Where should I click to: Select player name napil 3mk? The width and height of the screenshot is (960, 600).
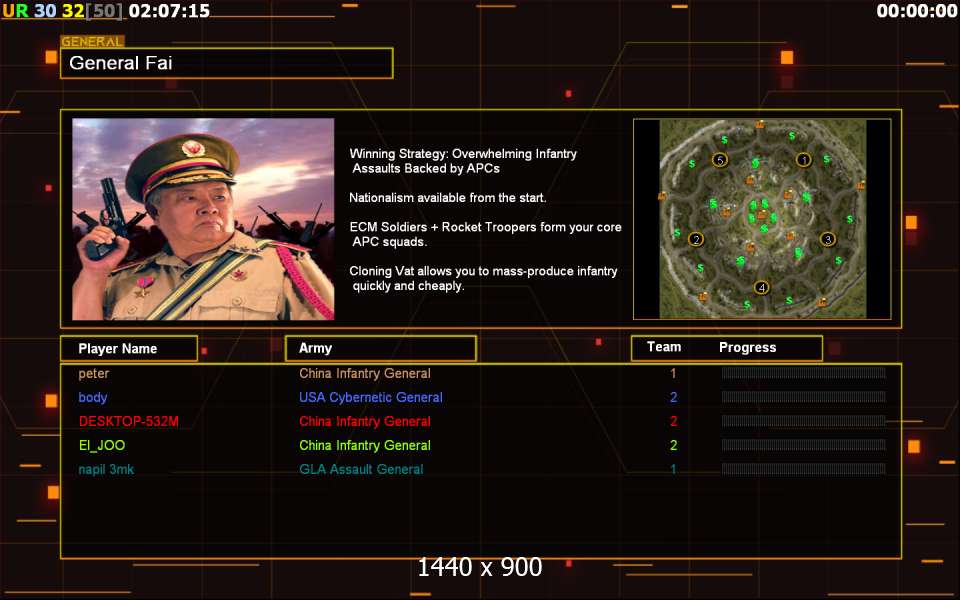tap(106, 470)
